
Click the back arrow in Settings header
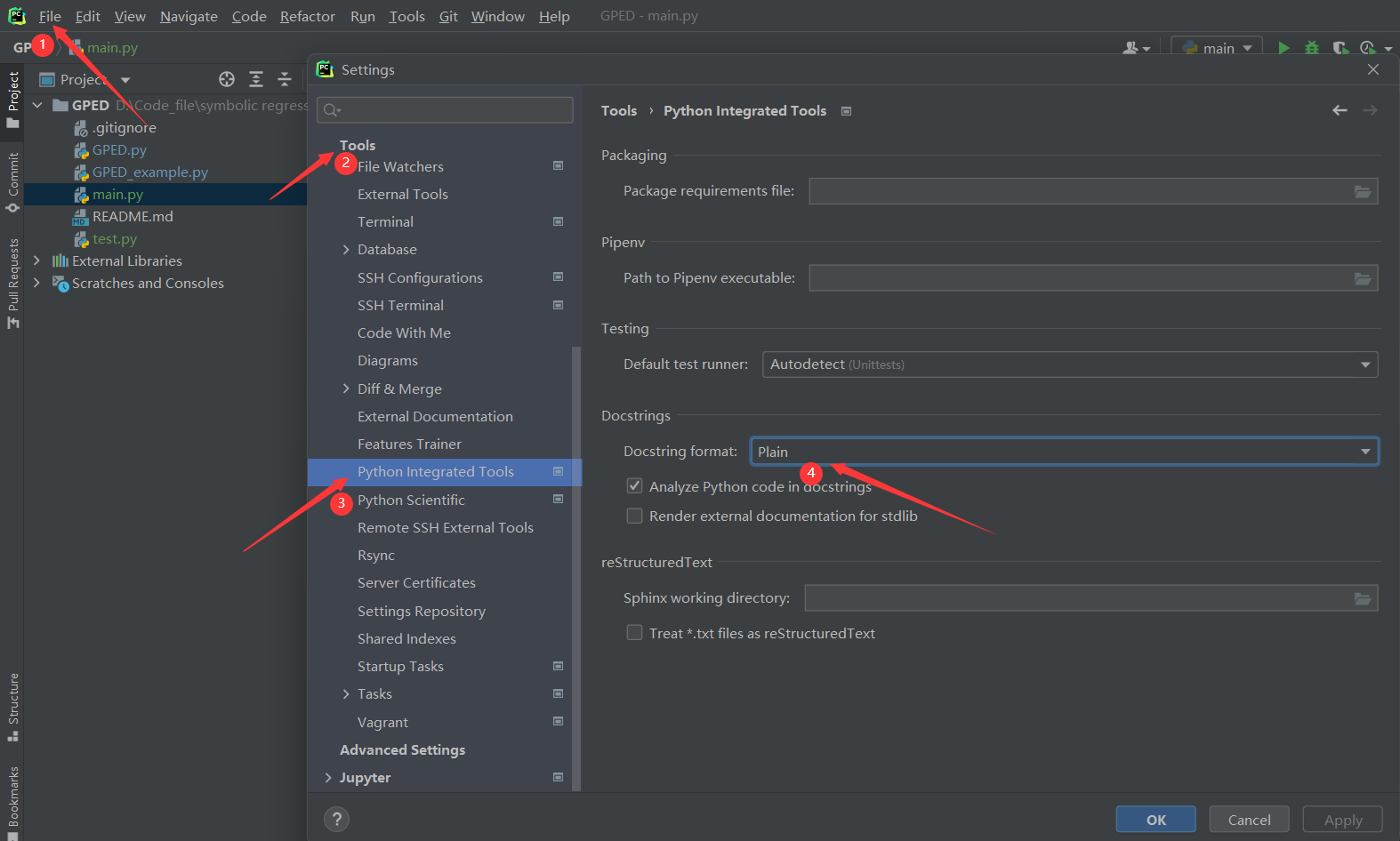tap(1340, 110)
